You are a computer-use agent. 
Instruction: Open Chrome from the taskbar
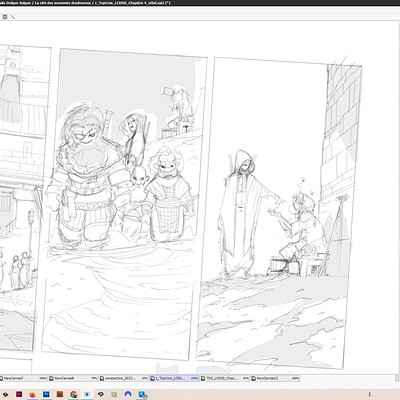point(74,394)
